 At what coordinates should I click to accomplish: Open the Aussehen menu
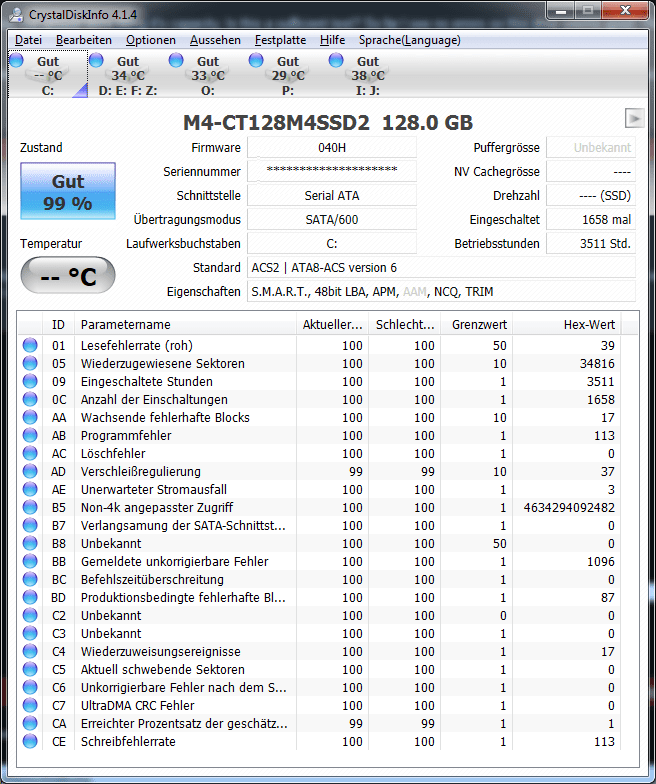[x=215, y=40]
